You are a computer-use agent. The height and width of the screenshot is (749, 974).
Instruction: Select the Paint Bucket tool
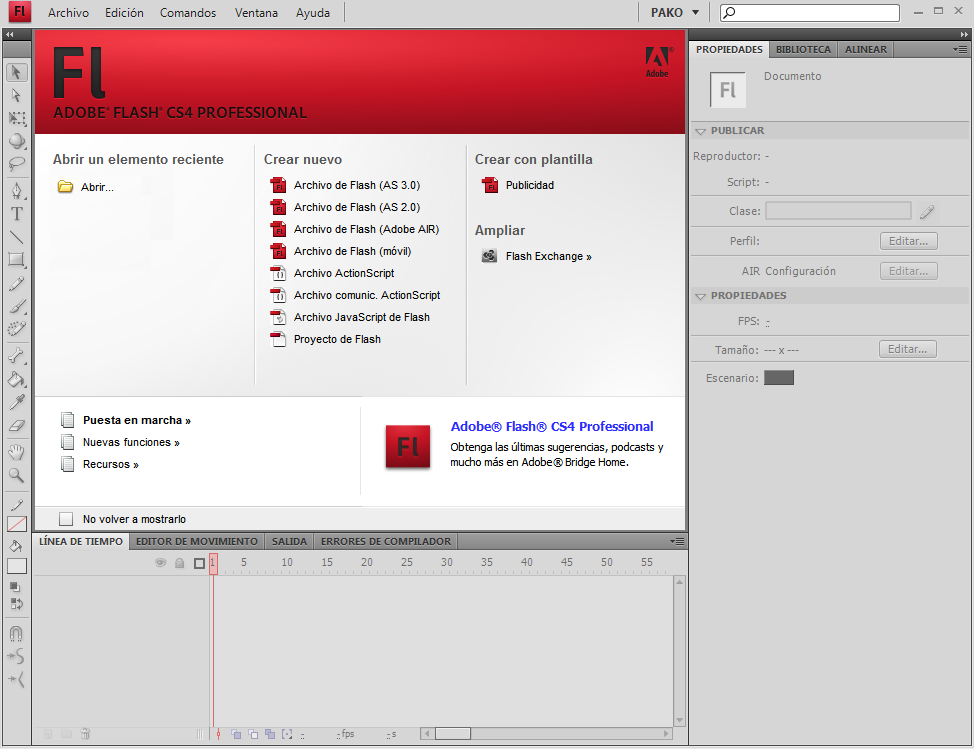[17, 379]
